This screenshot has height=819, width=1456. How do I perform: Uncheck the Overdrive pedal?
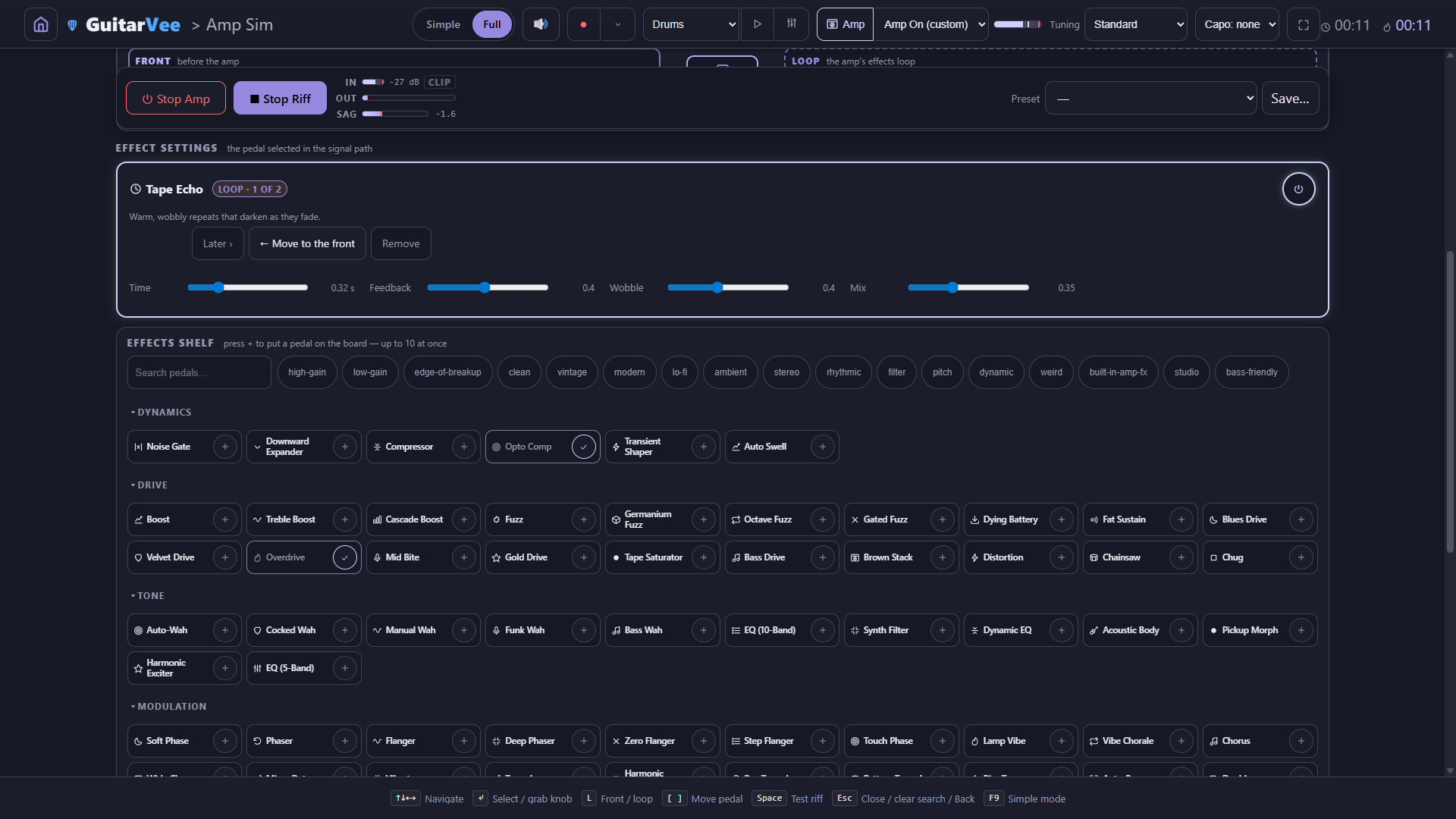click(x=345, y=557)
